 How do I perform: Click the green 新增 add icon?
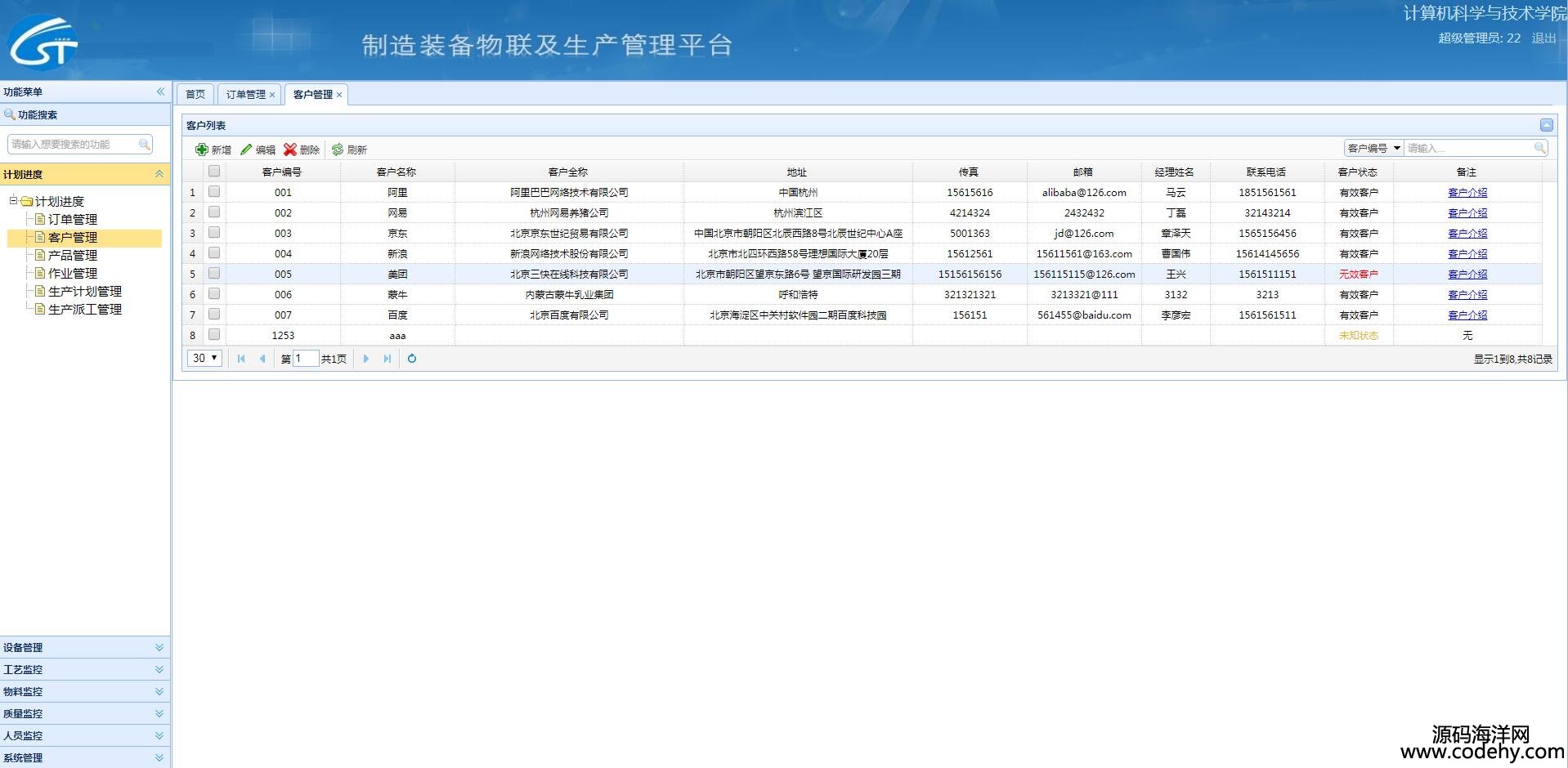(x=201, y=150)
